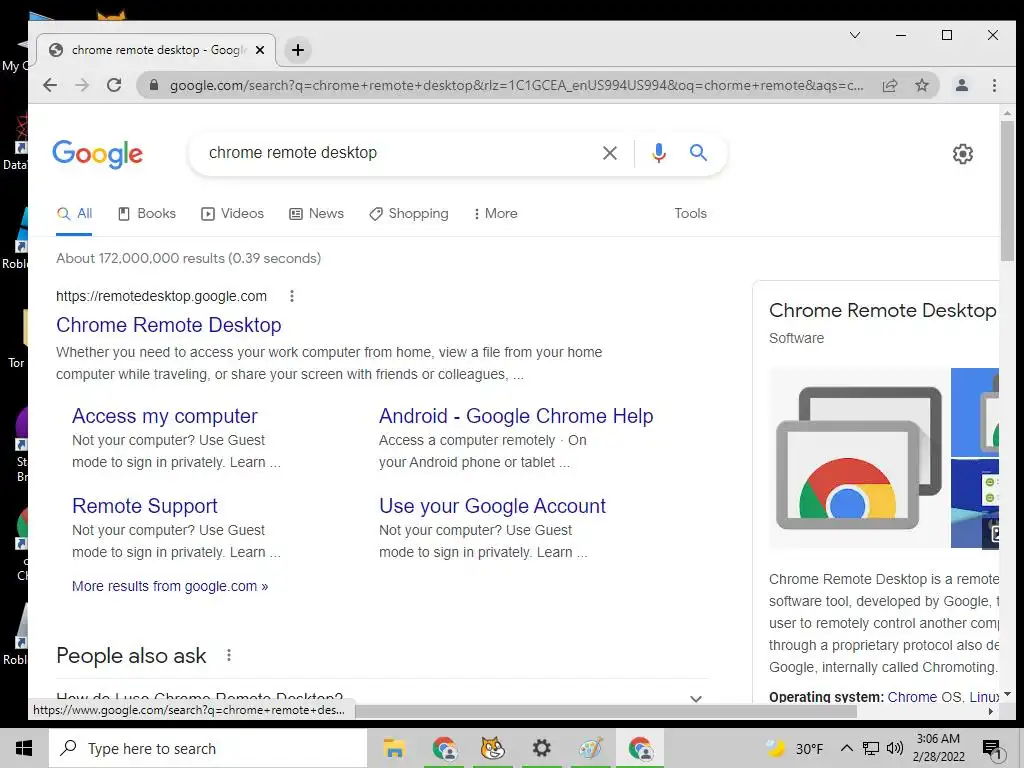Open the Scratch cat taskbar app

tap(492, 748)
